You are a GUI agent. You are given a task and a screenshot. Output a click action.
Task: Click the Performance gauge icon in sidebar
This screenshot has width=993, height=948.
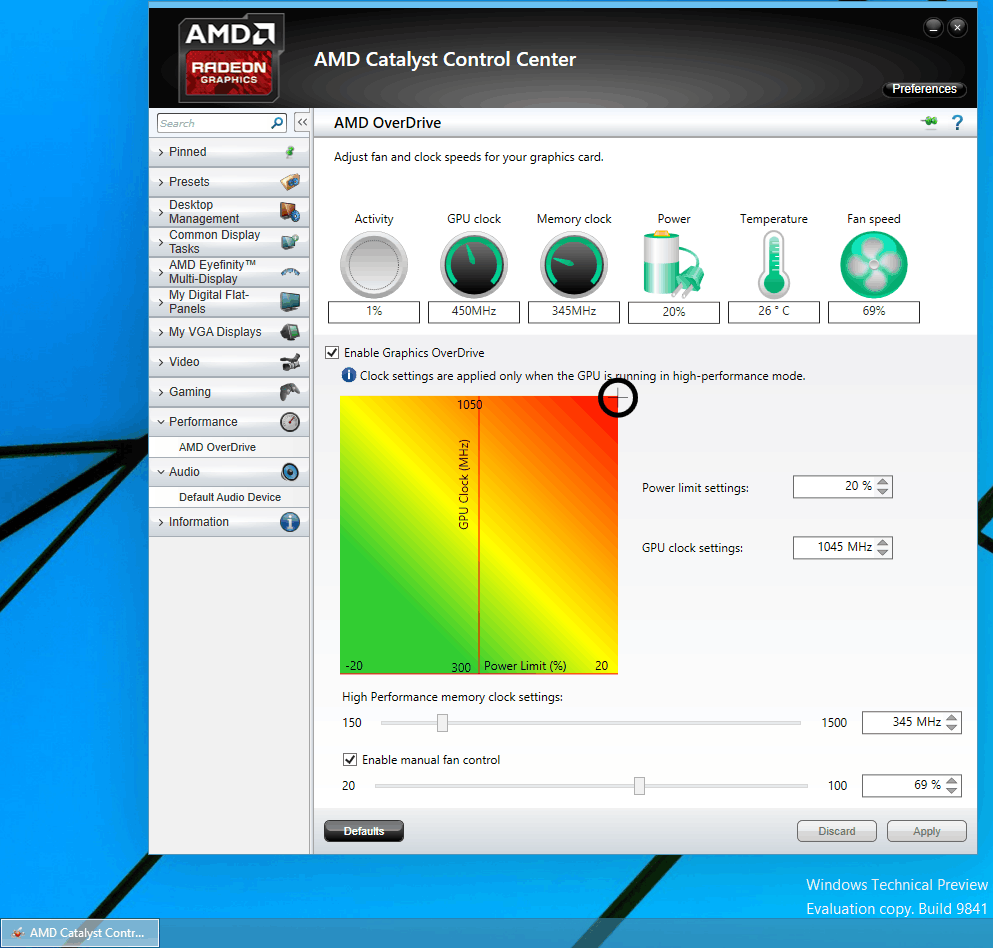[290, 422]
